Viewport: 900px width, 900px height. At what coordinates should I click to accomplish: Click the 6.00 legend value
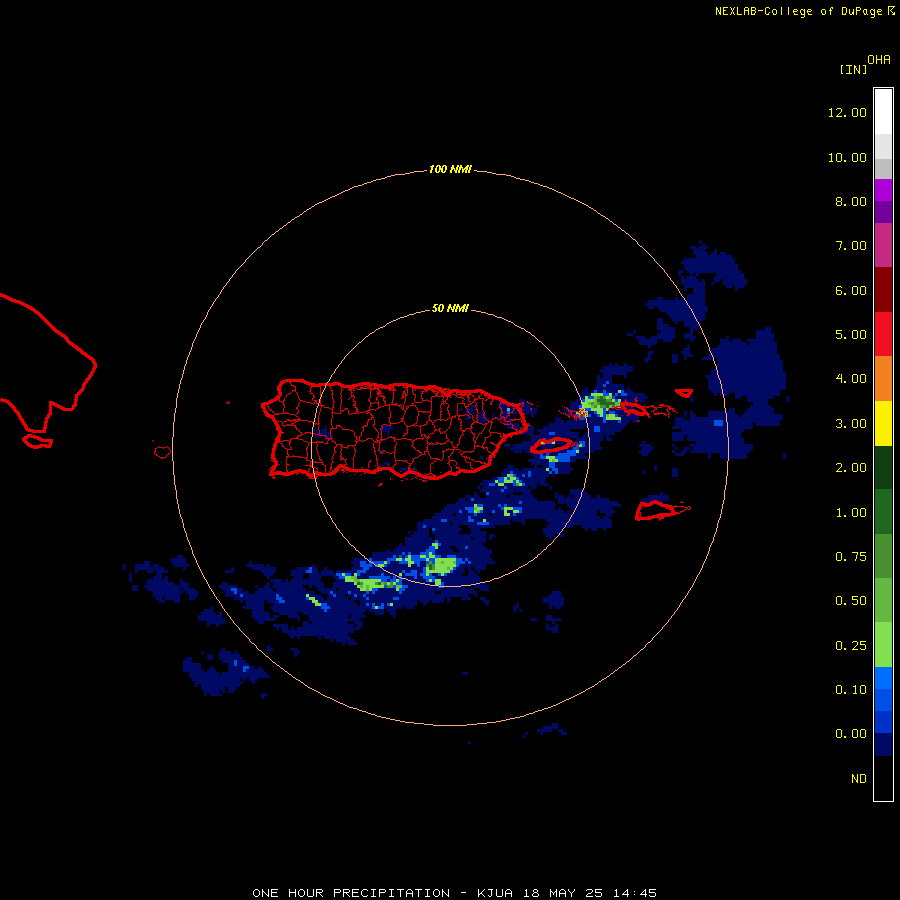(x=851, y=290)
